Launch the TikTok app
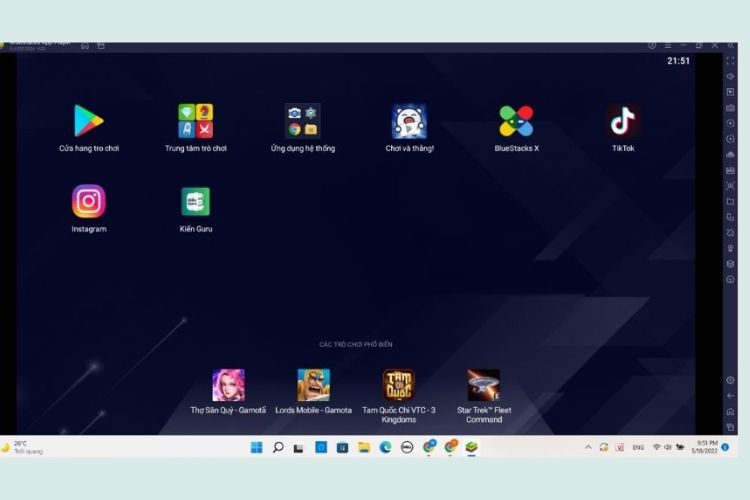The image size is (750, 500). (623, 121)
